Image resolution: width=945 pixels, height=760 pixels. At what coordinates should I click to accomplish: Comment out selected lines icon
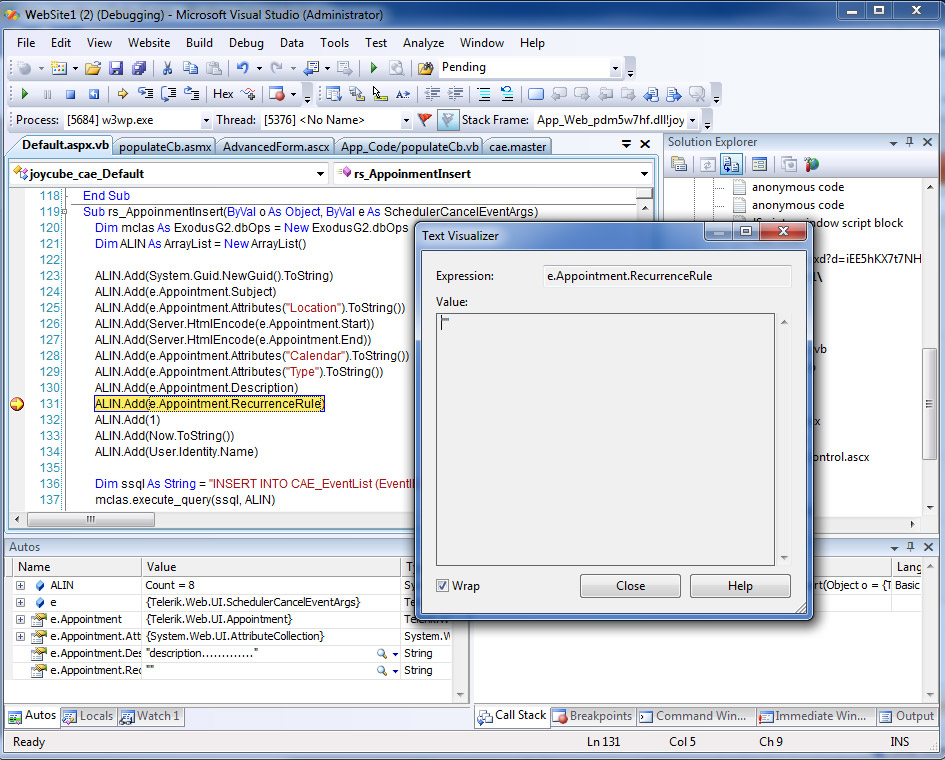[483, 94]
